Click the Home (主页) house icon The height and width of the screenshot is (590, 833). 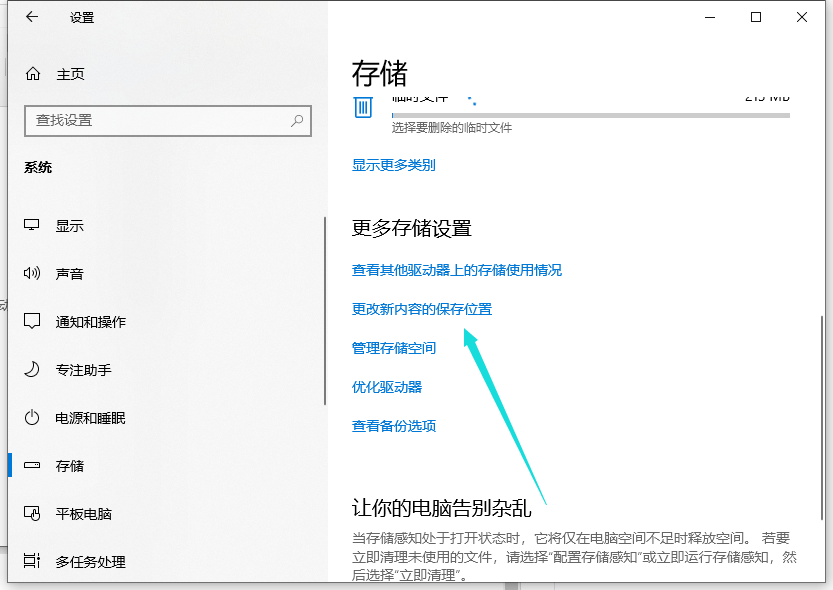pos(33,74)
